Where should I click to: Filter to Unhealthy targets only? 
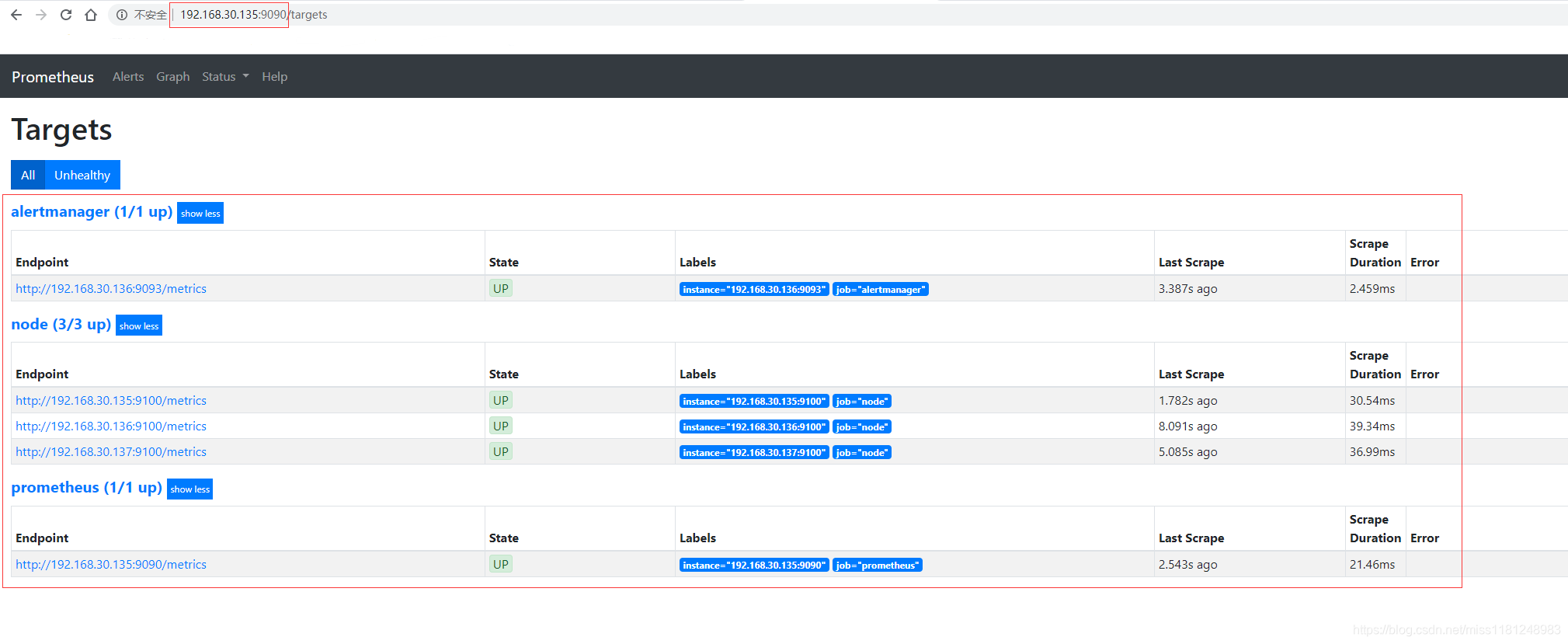point(82,175)
